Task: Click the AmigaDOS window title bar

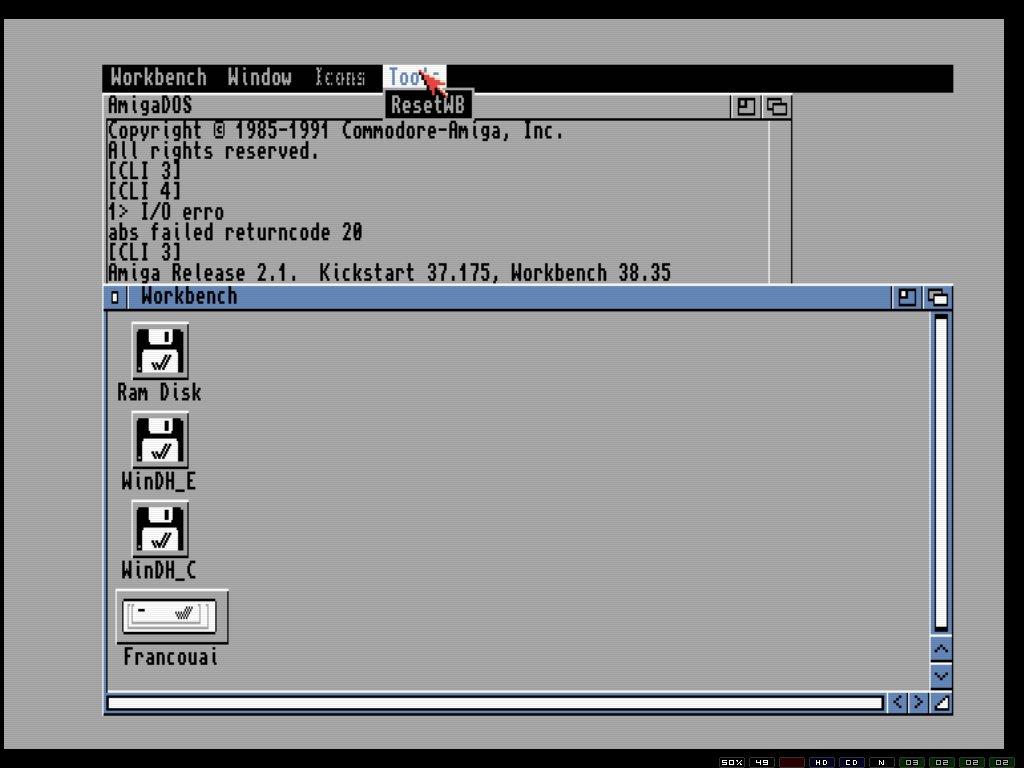Action: click(417, 106)
